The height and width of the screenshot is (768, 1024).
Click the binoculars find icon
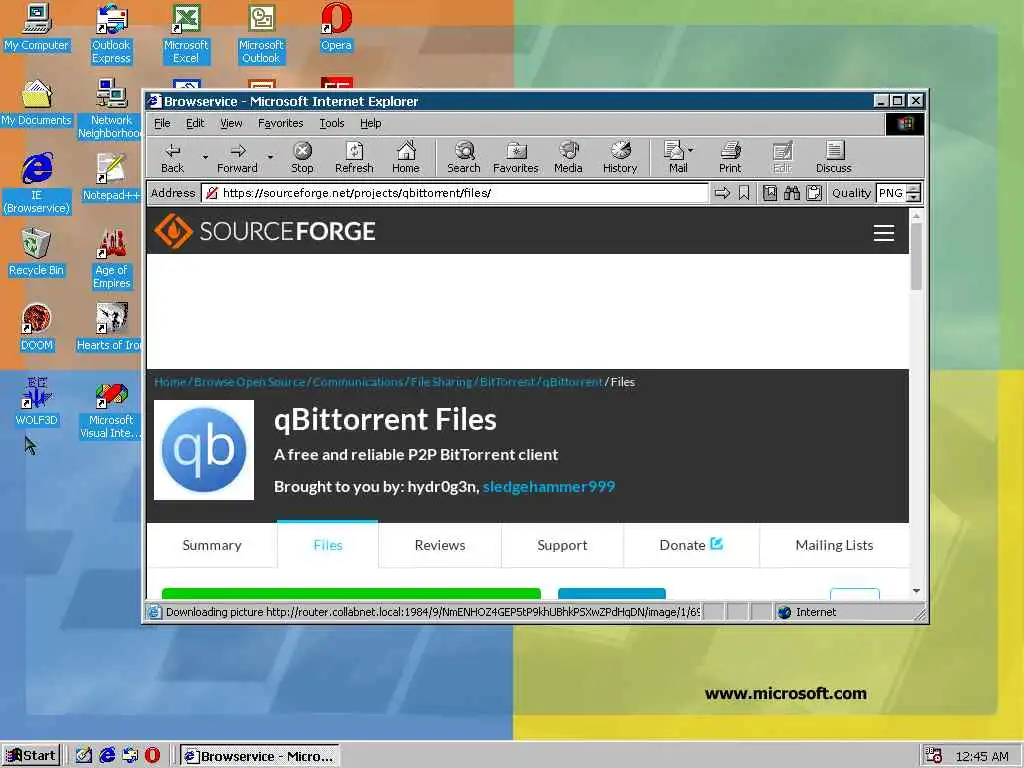(792, 193)
